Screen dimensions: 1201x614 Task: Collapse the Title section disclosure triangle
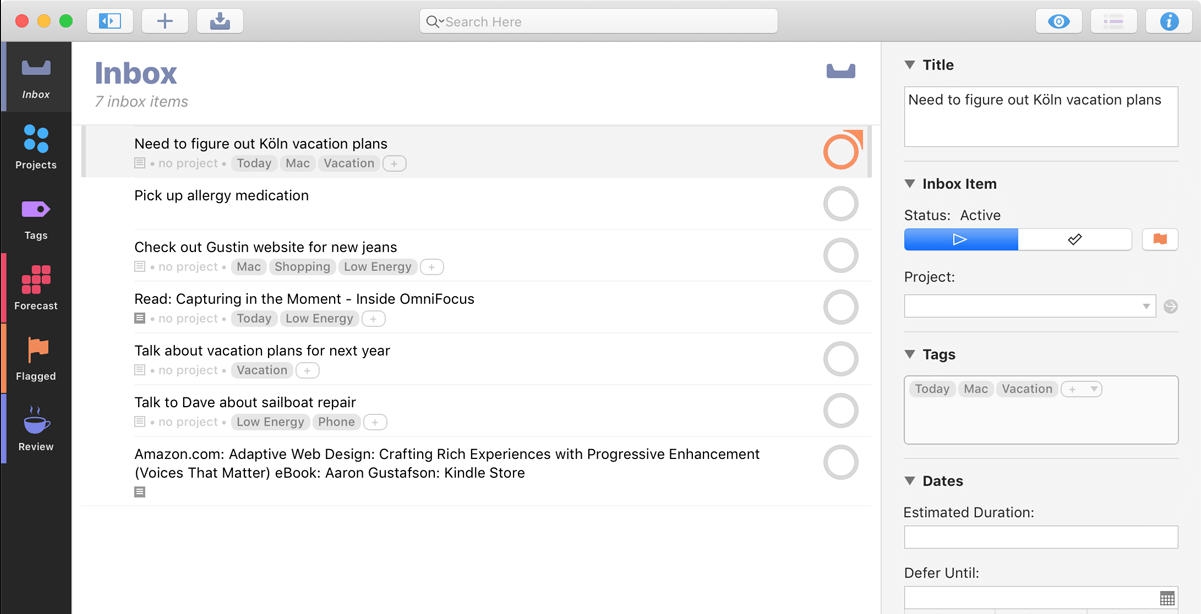coord(910,64)
